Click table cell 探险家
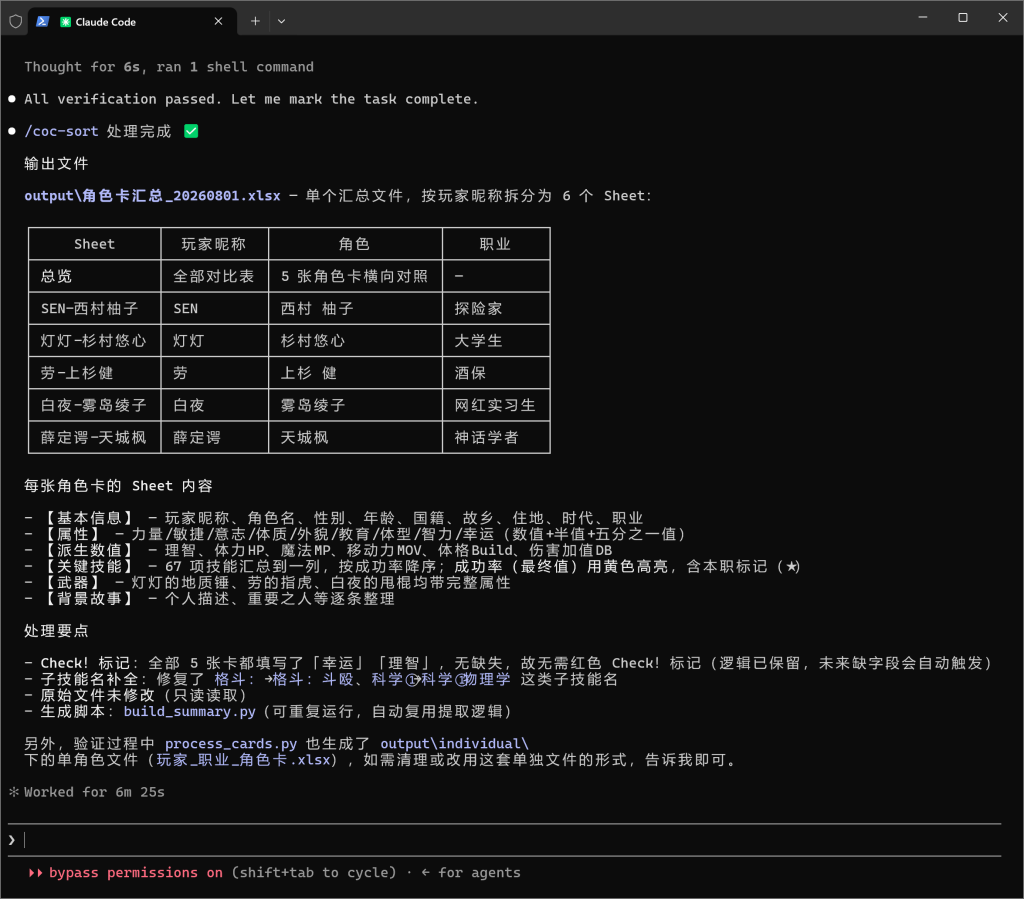The image size is (1024, 899). click(x=496, y=309)
